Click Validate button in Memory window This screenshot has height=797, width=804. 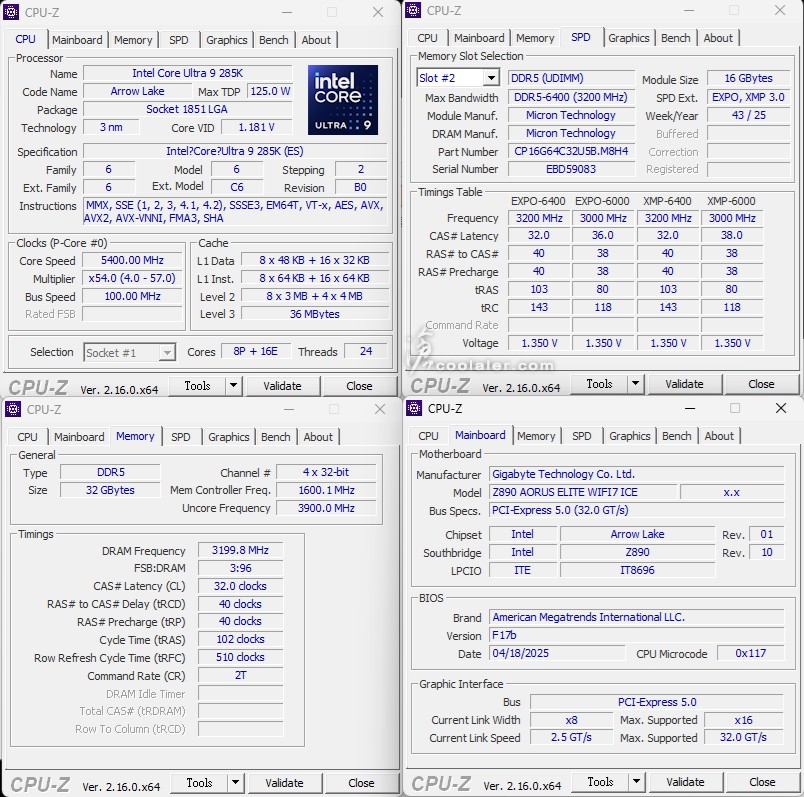pyautogui.click(x=285, y=783)
